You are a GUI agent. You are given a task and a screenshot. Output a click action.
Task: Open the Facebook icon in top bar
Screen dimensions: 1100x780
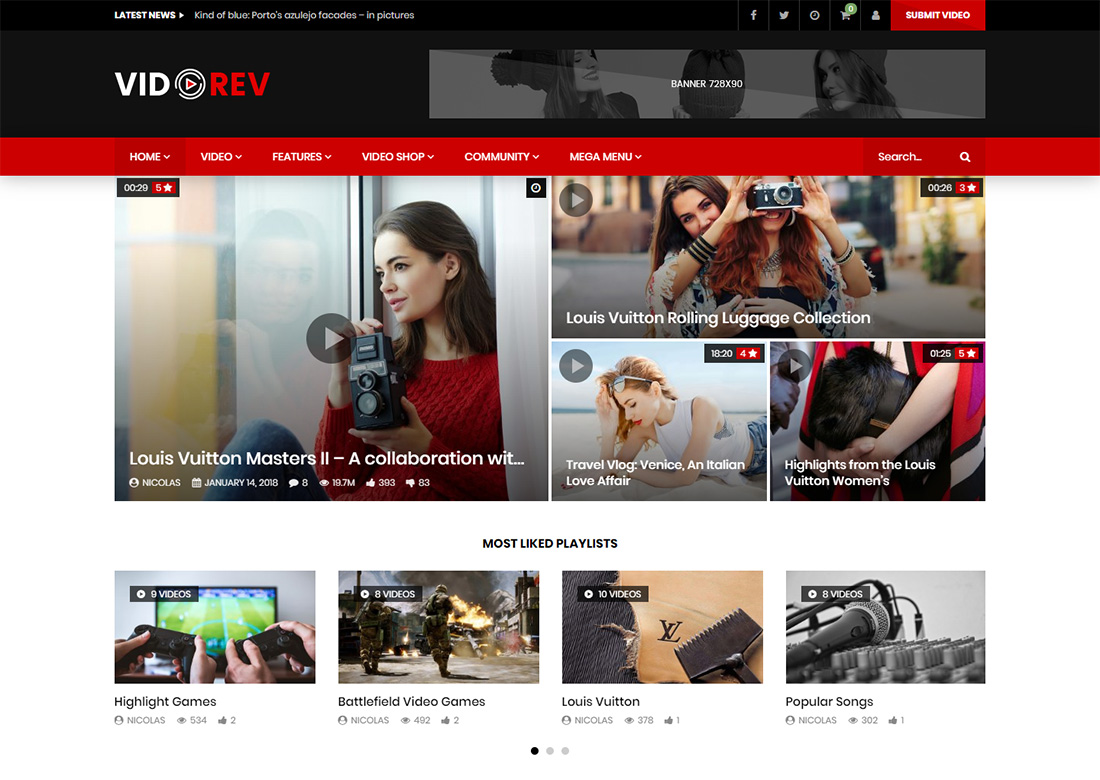(x=753, y=15)
